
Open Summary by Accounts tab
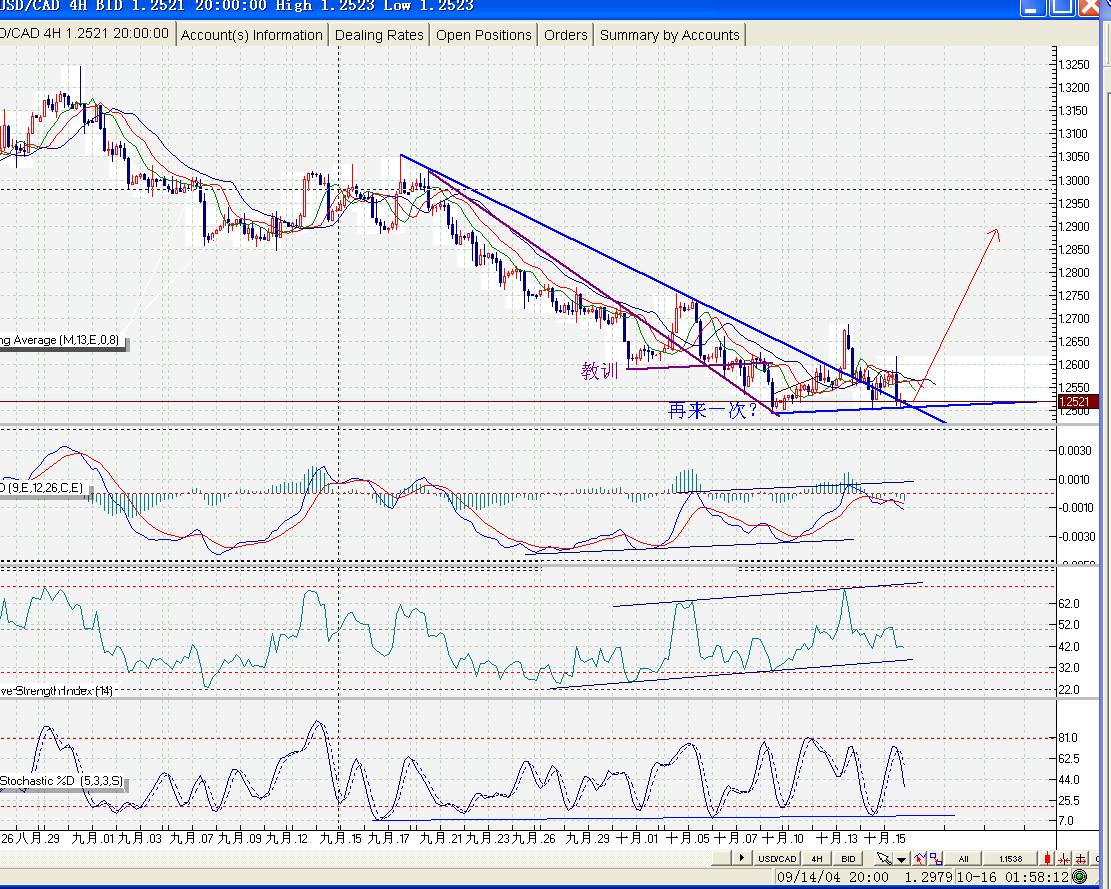click(670, 35)
